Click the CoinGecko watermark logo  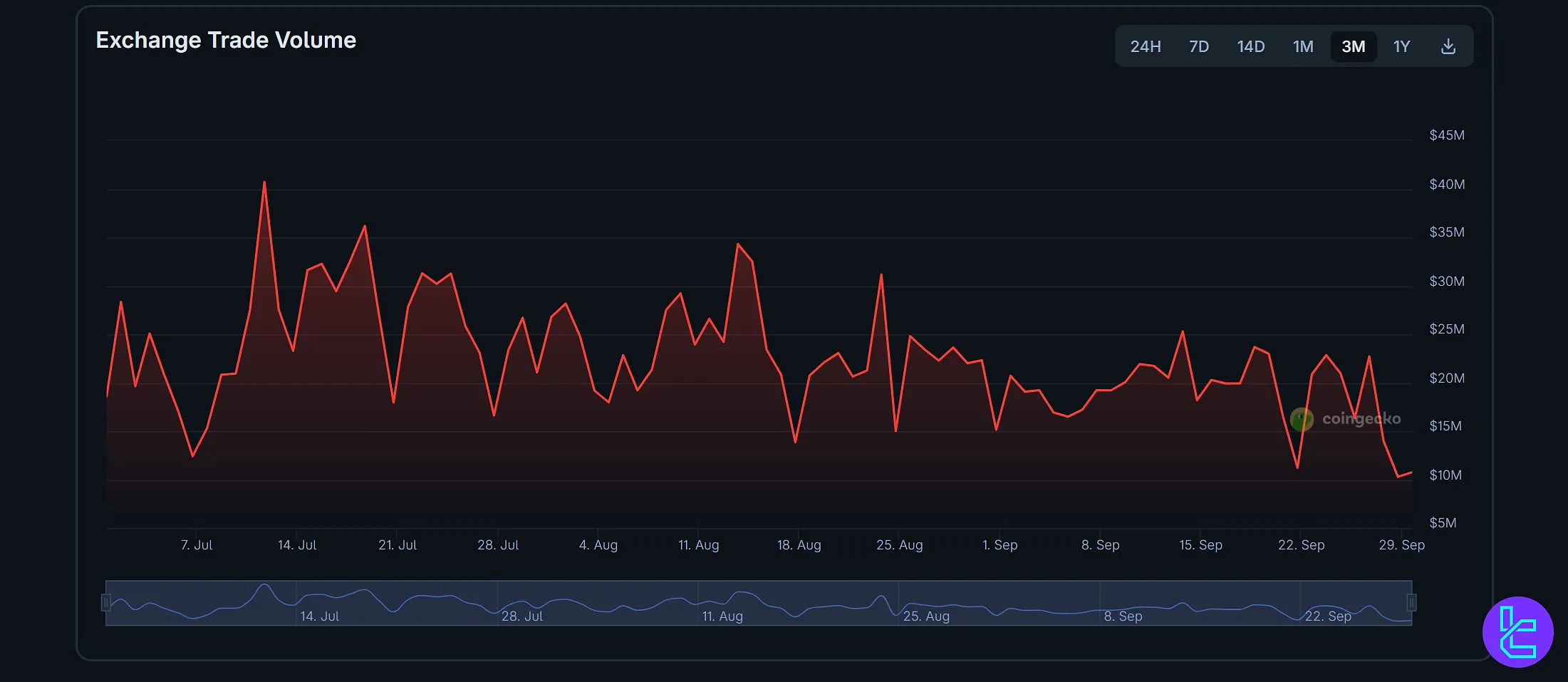1344,419
